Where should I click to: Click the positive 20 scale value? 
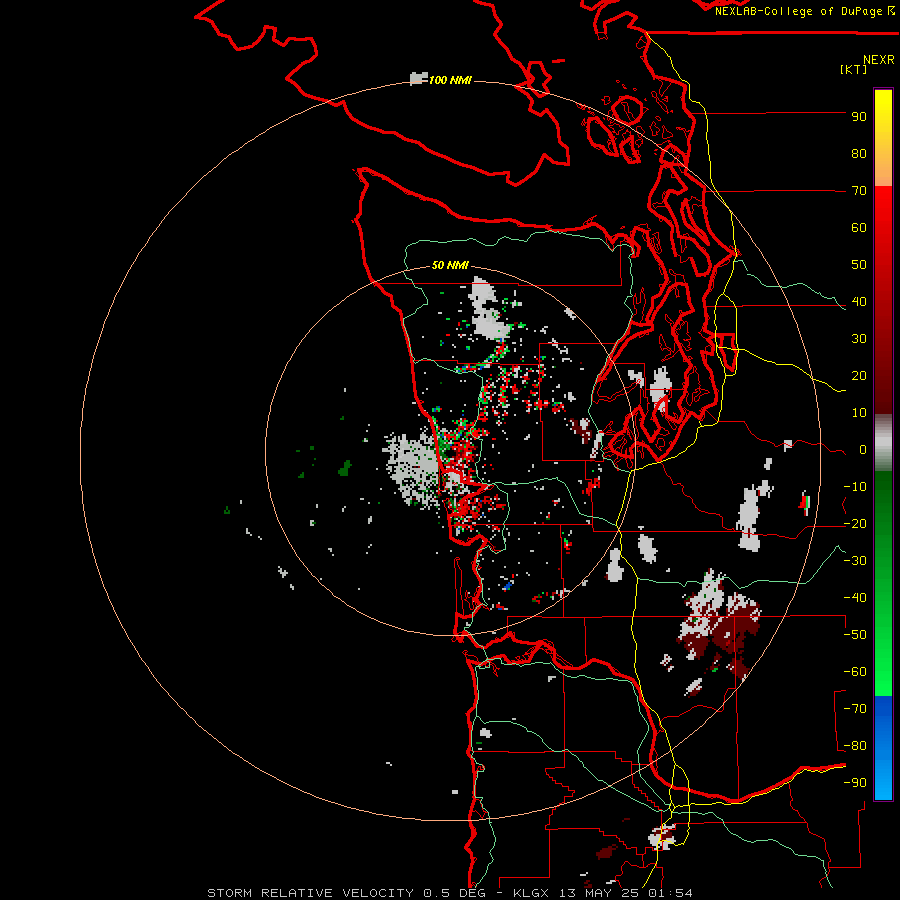(859, 376)
